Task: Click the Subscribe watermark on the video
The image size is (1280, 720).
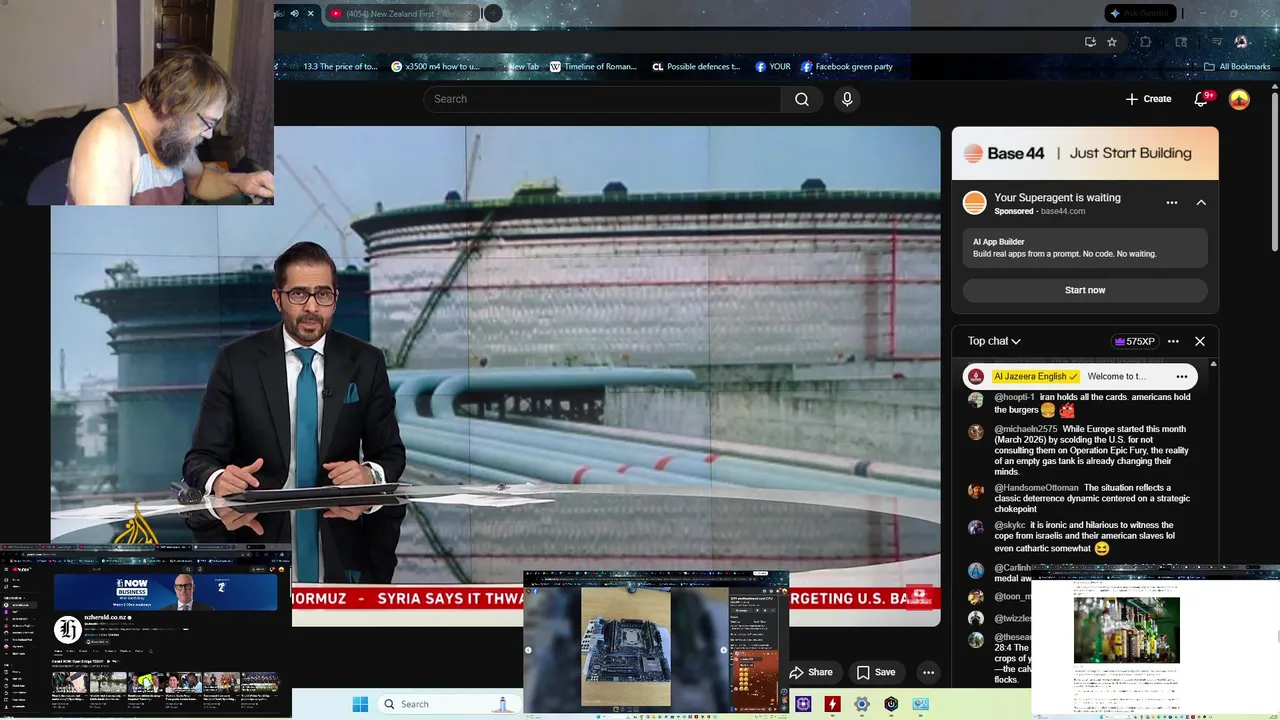Action: (919, 597)
